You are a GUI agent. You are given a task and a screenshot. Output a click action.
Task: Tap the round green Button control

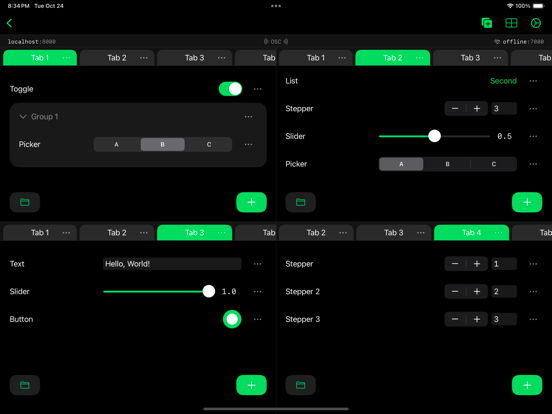[232, 319]
